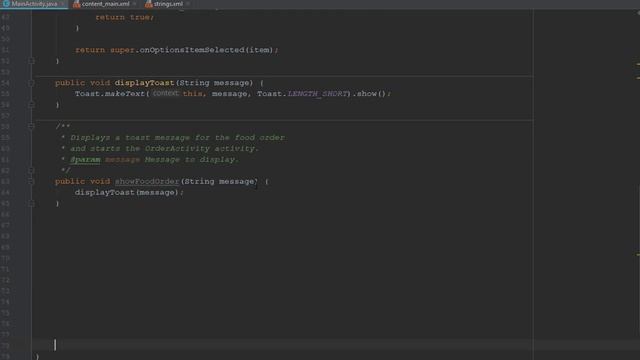Click the '@param' Javadoc tag

(85, 160)
